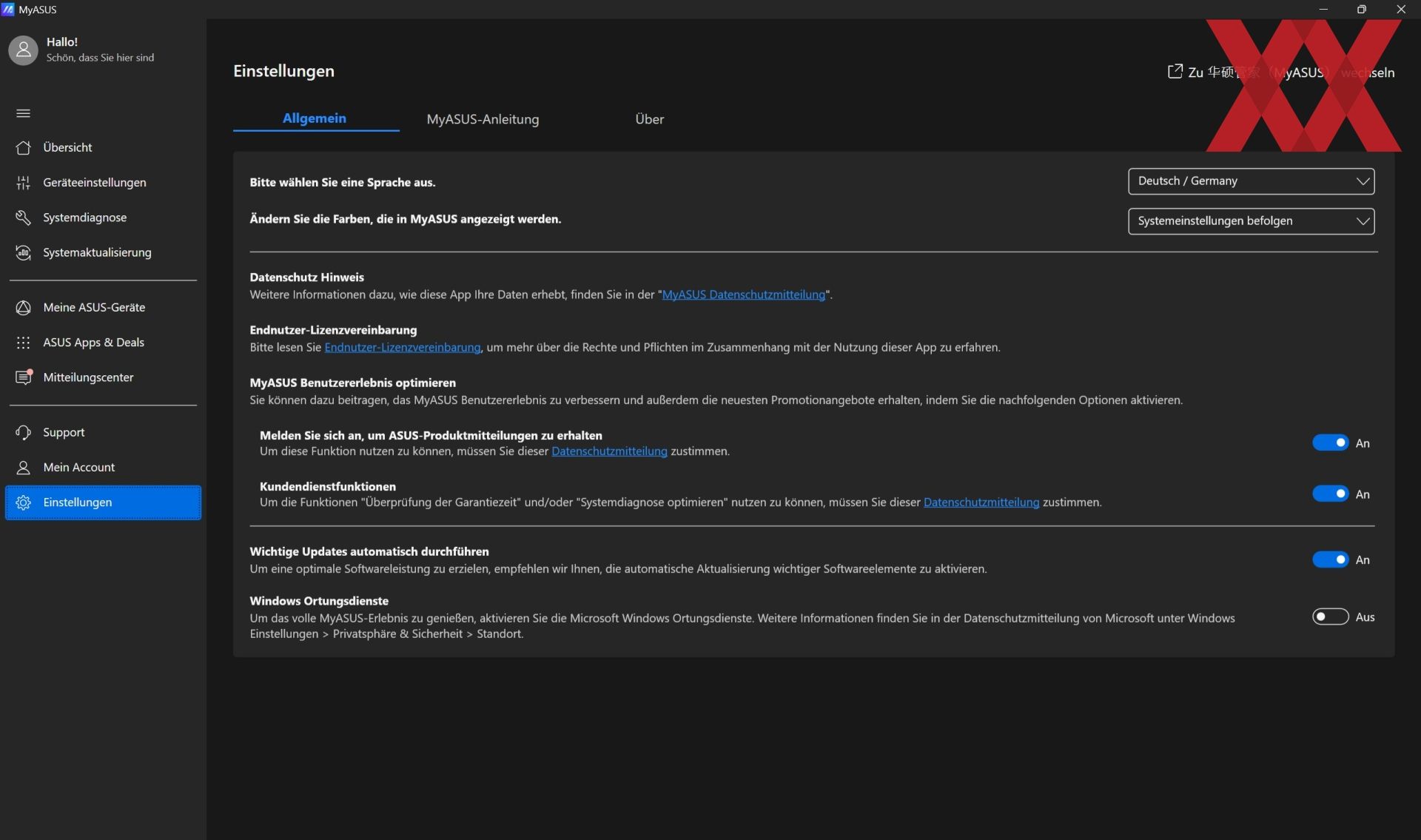Click the sliders icon beside Geräteeinstellungen
Screen dimensions: 1421x840
pos(23,182)
